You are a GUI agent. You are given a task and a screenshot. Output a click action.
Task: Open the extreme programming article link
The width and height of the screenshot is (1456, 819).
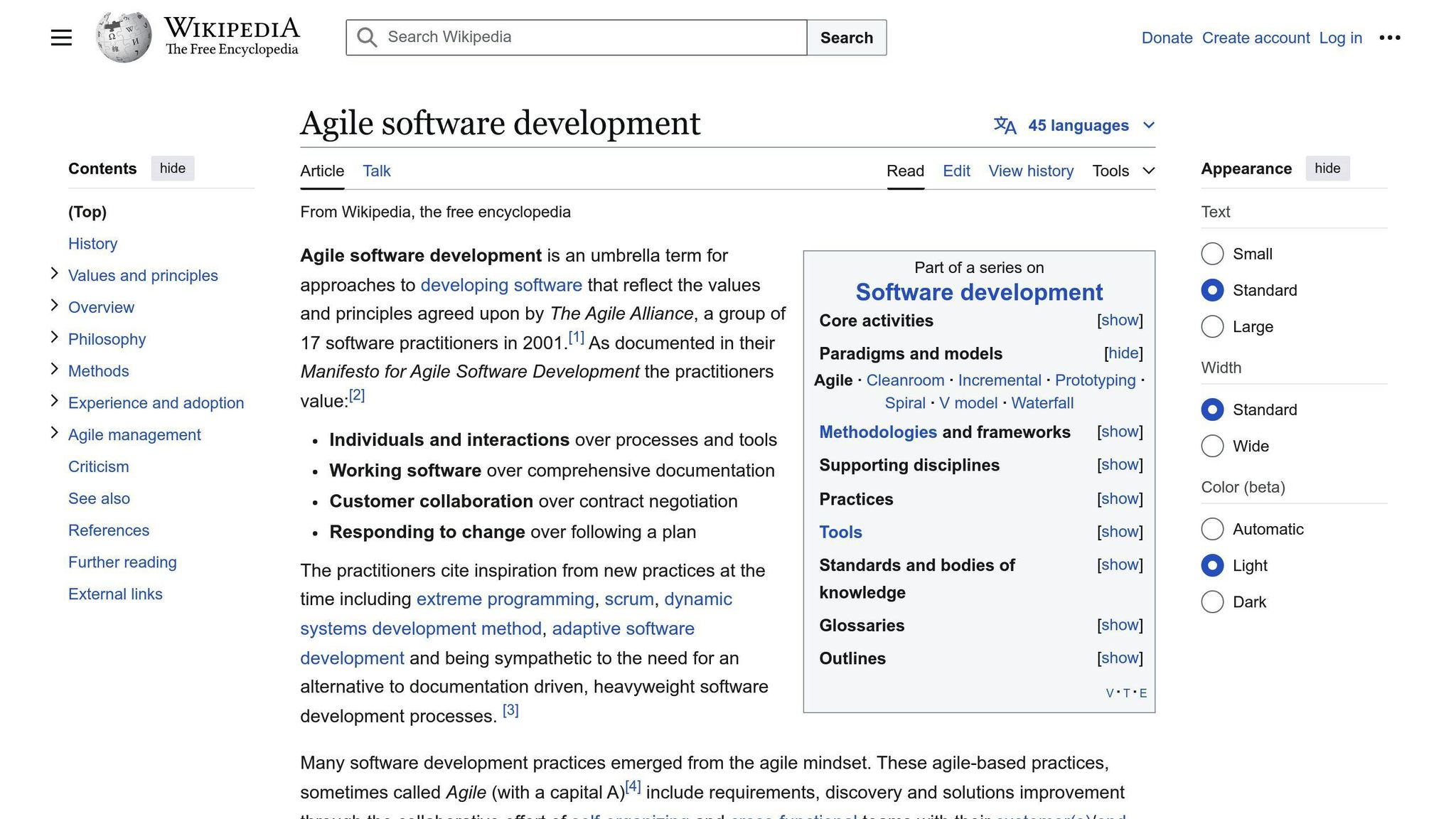pyautogui.click(x=505, y=599)
